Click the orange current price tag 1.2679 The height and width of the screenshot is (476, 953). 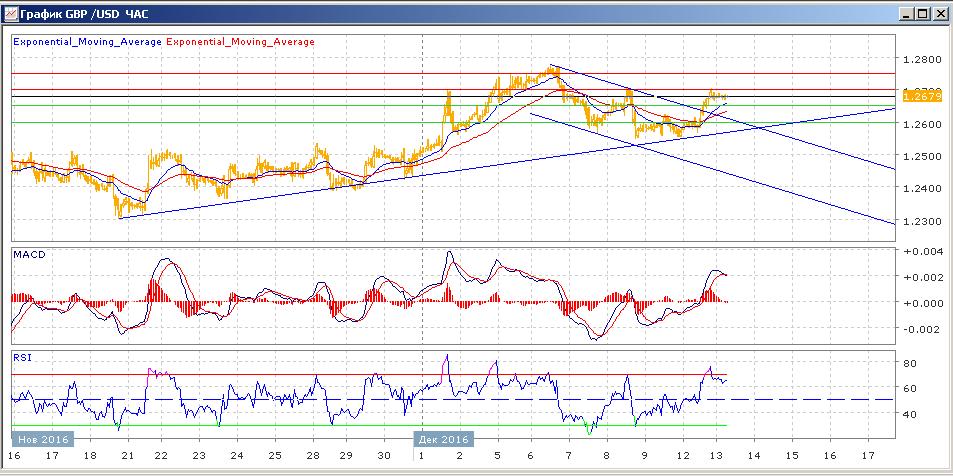pyautogui.click(x=922, y=95)
